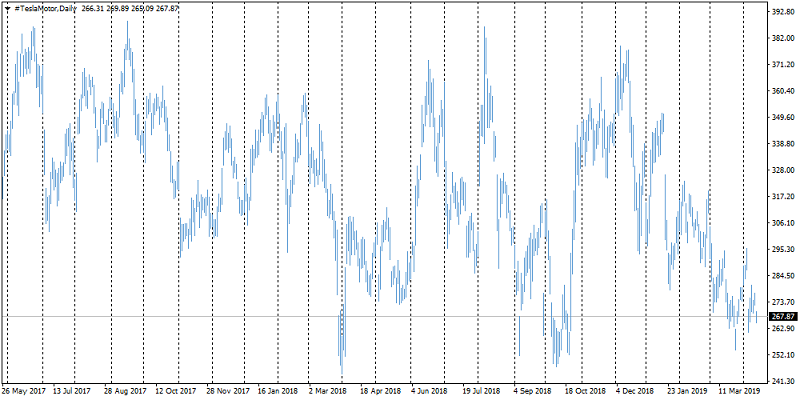The image size is (800, 400).
Task: Click the 371.20 price axis label
Action: [784, 65]
